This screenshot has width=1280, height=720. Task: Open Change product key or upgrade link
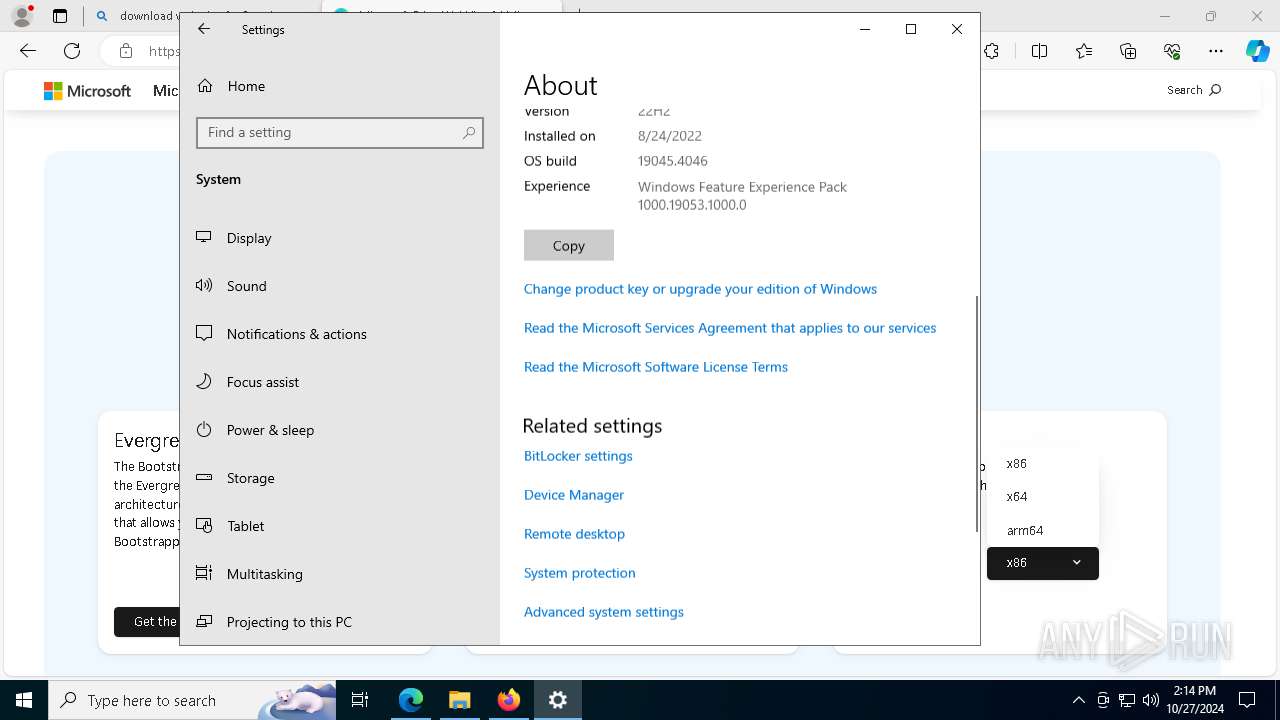click(700, 289)
